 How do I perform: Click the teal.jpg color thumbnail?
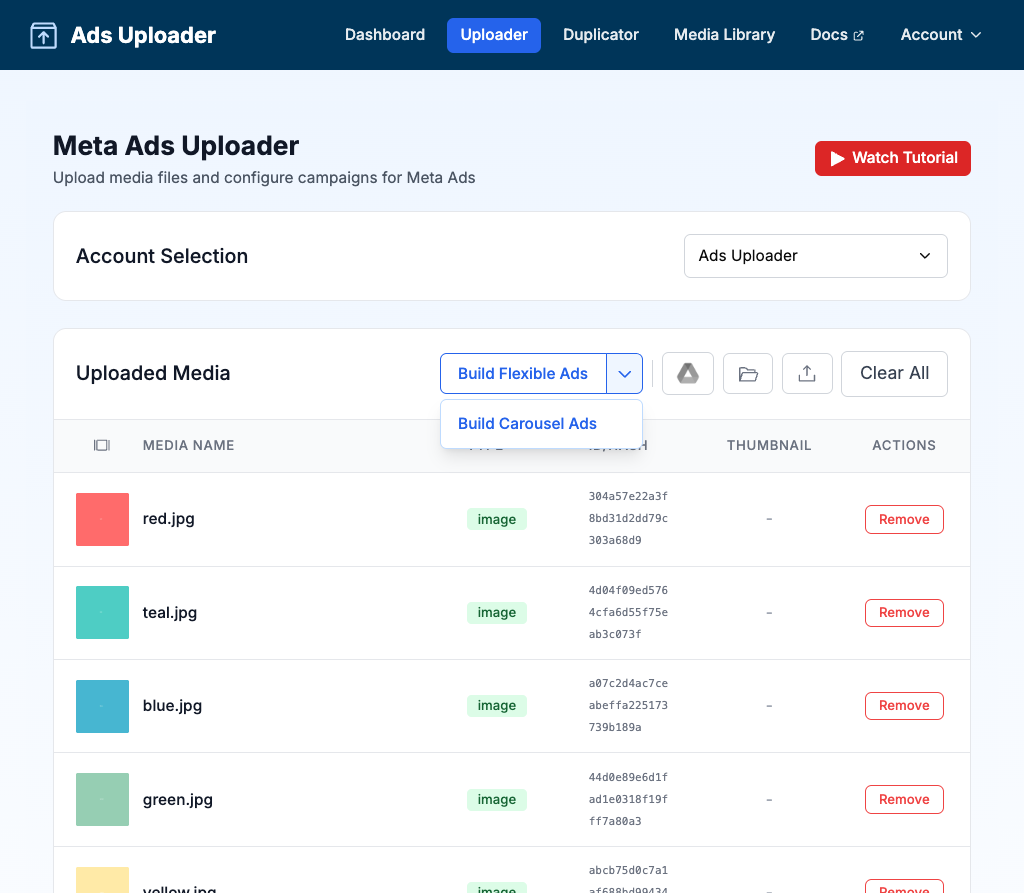102,612
